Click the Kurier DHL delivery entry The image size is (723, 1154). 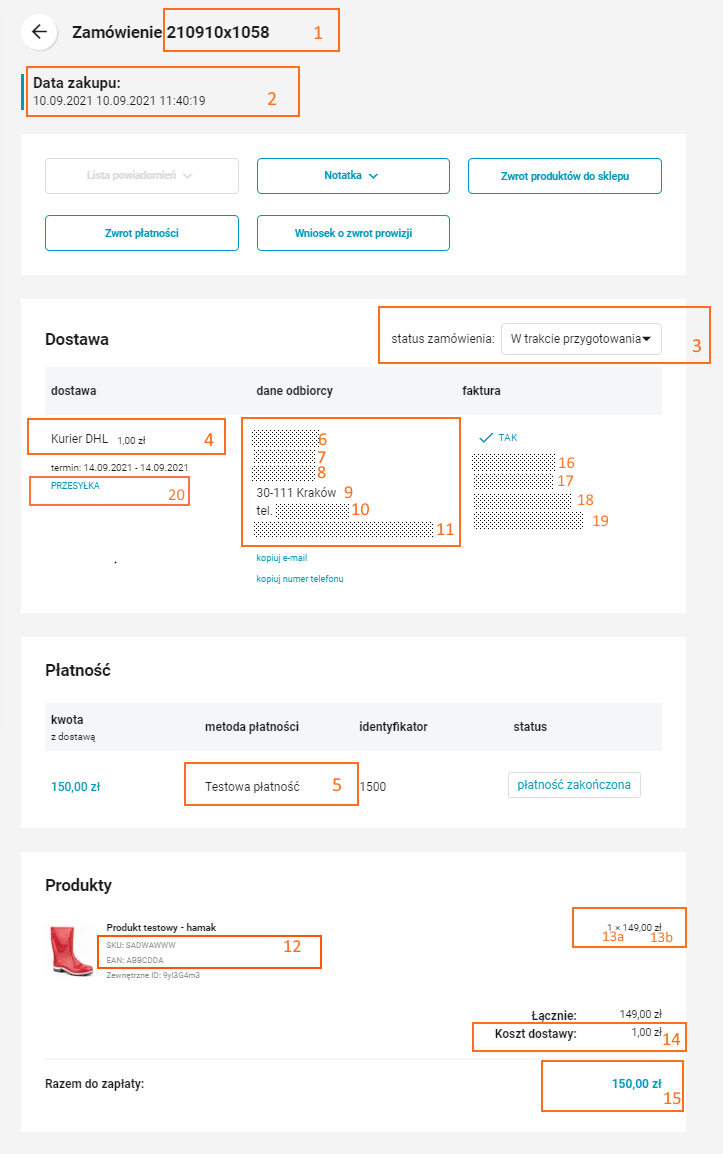point(80,438)
